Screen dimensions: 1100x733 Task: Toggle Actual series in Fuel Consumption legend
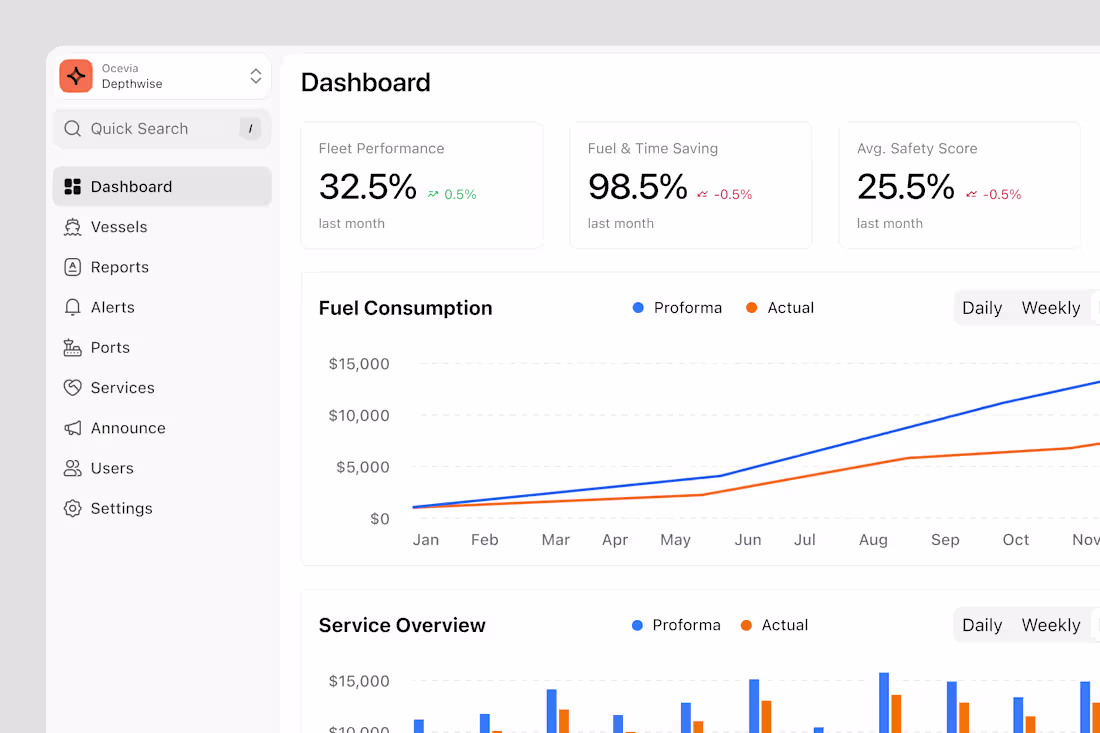pos(779,308)
